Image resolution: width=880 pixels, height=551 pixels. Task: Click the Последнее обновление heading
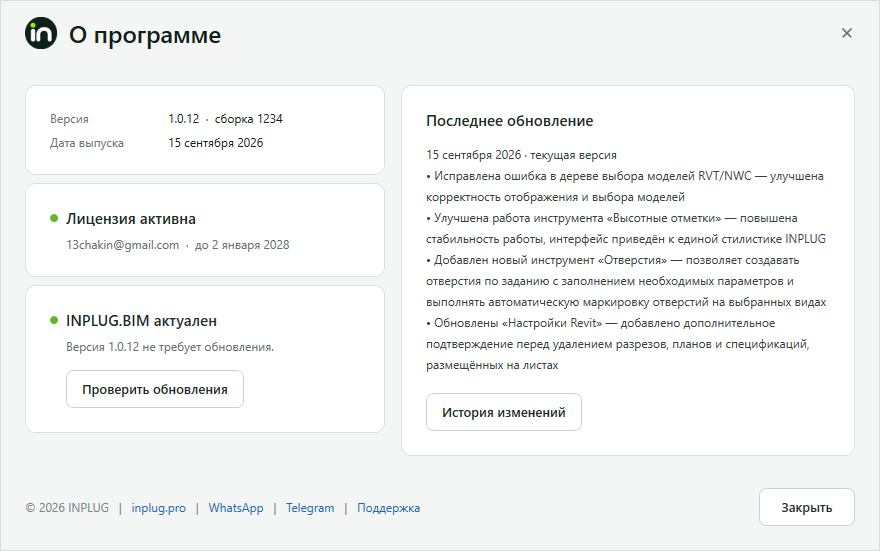coord(510,121)
